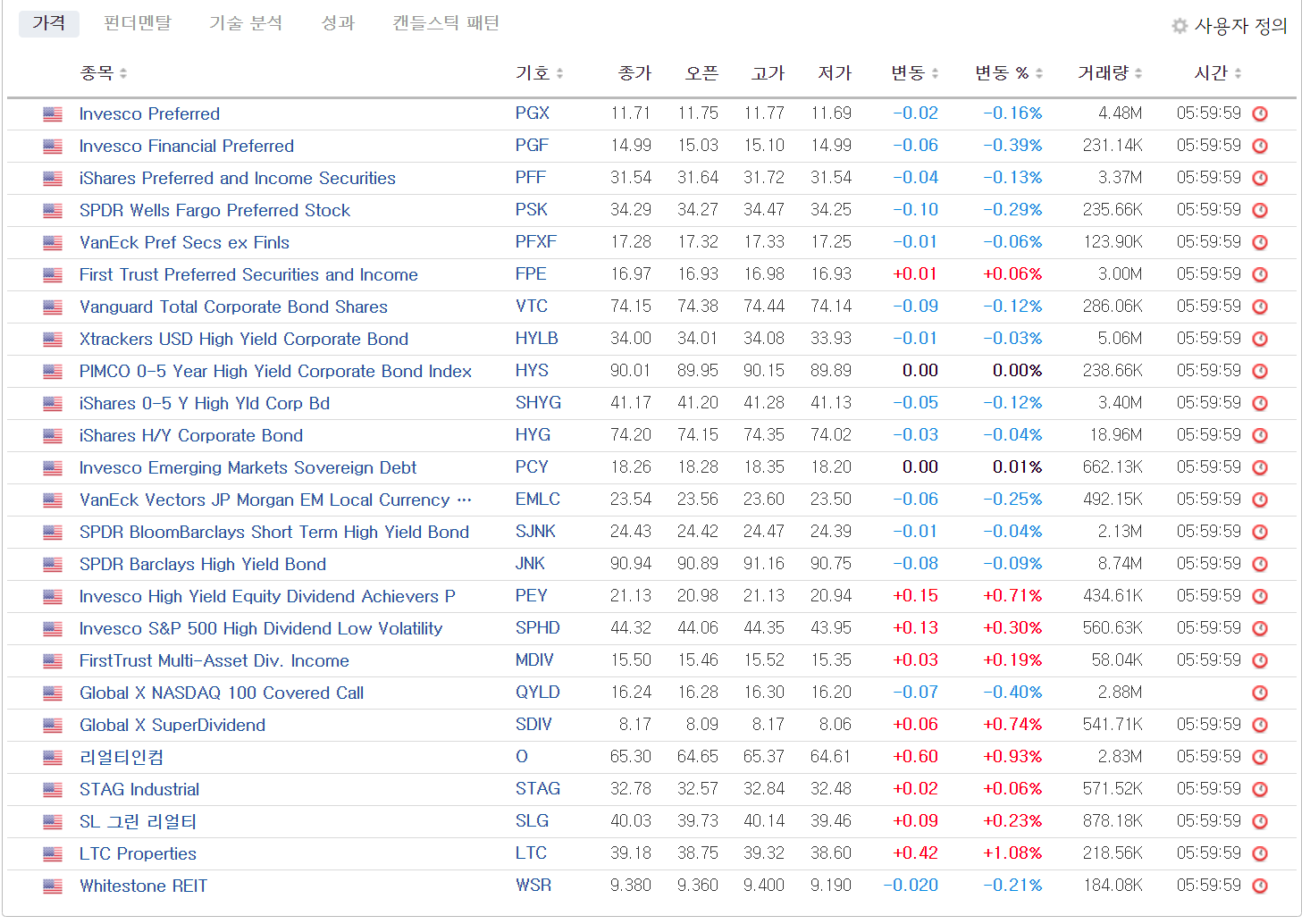Click the +1.08% change value for LTC
This screenshot has height=924, width=1310.
(x=1012, y=853)
